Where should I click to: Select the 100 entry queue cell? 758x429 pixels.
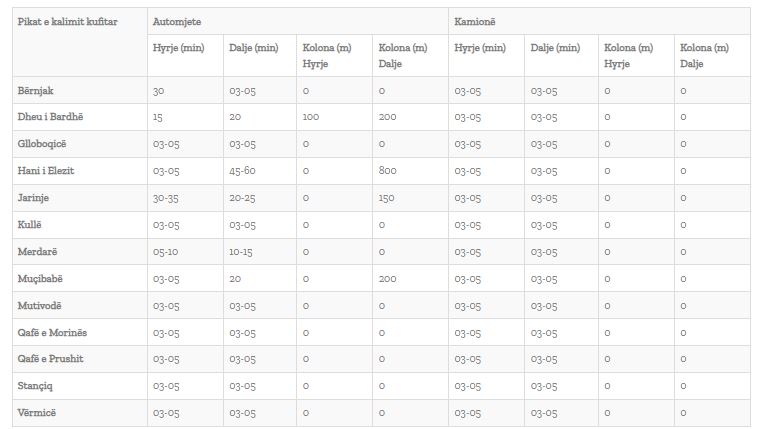[x=311, y=117]
